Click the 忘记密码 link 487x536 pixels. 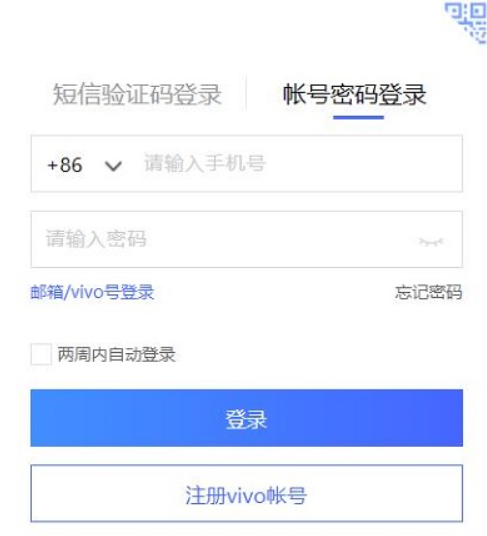[x=429, y=292]
